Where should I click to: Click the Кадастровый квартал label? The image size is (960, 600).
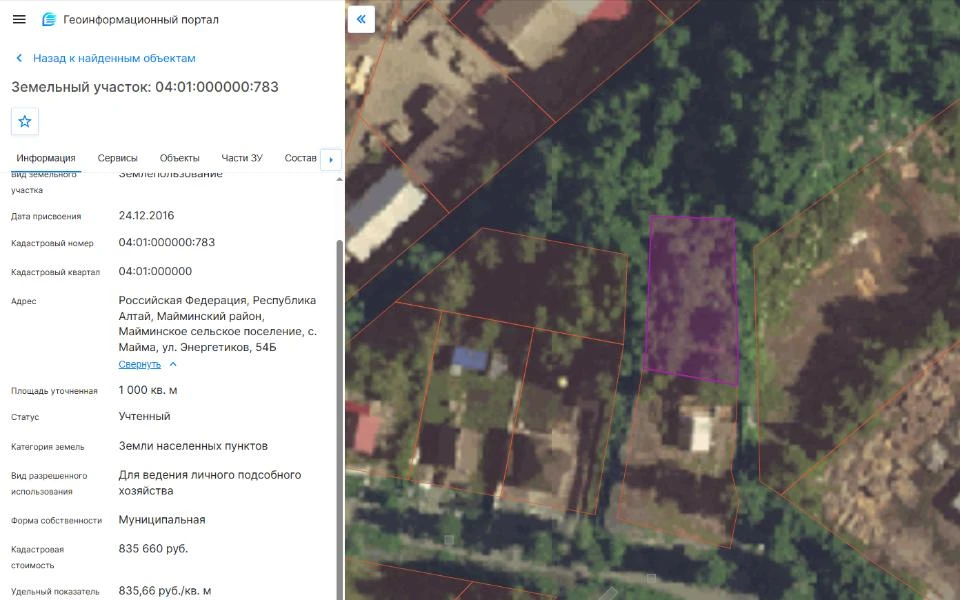(x=55, y=272)
